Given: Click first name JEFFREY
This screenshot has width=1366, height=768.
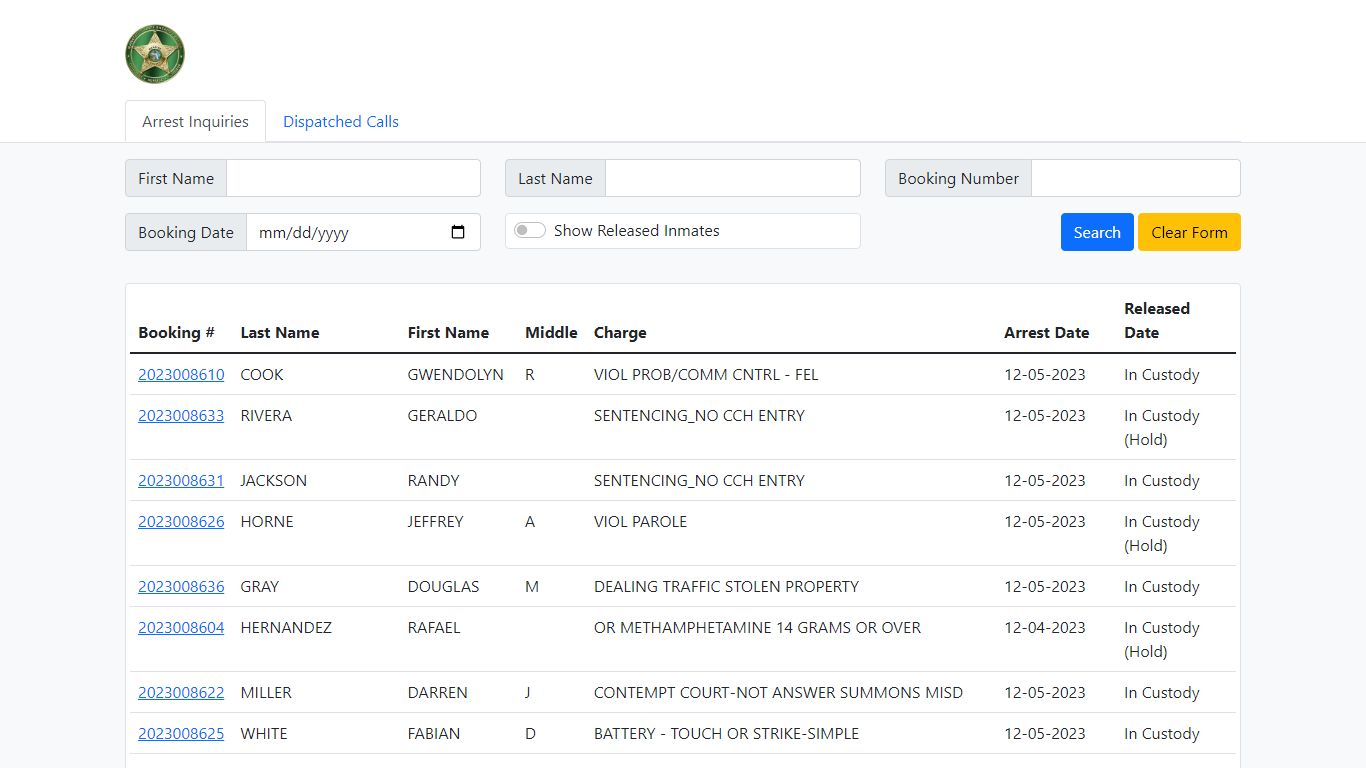Looking at the screenshot, I should (x=436, y=521).
